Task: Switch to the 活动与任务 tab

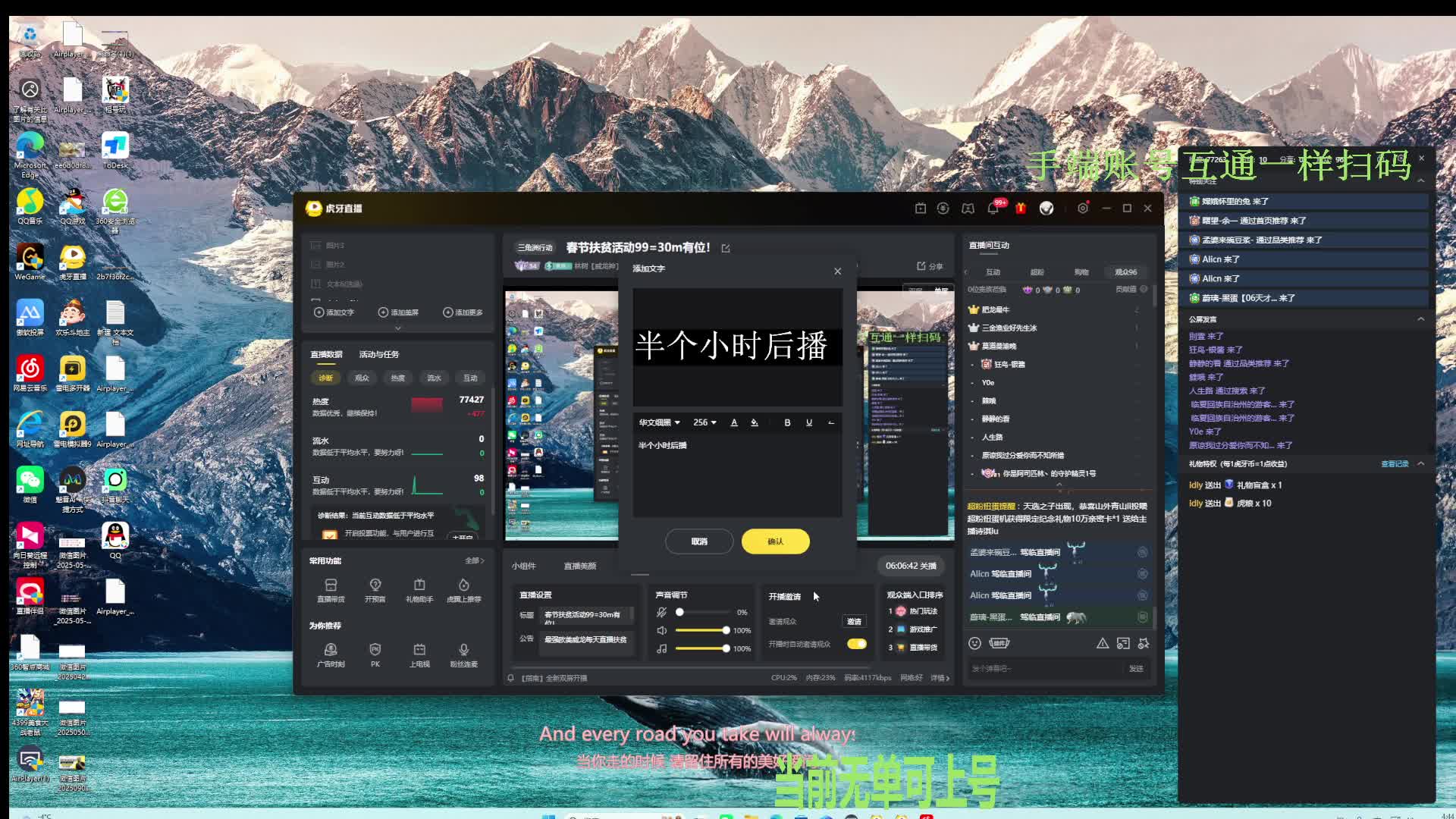Action: [378, 354]
